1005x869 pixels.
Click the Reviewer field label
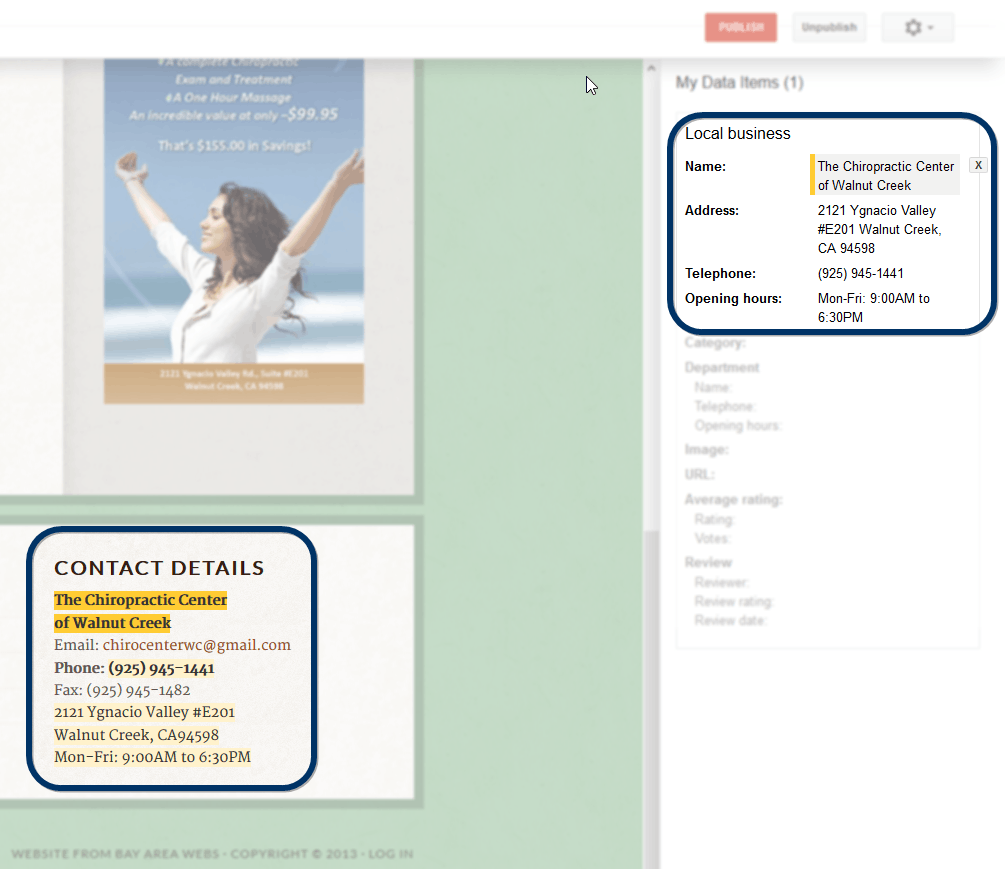pos(721,582)
